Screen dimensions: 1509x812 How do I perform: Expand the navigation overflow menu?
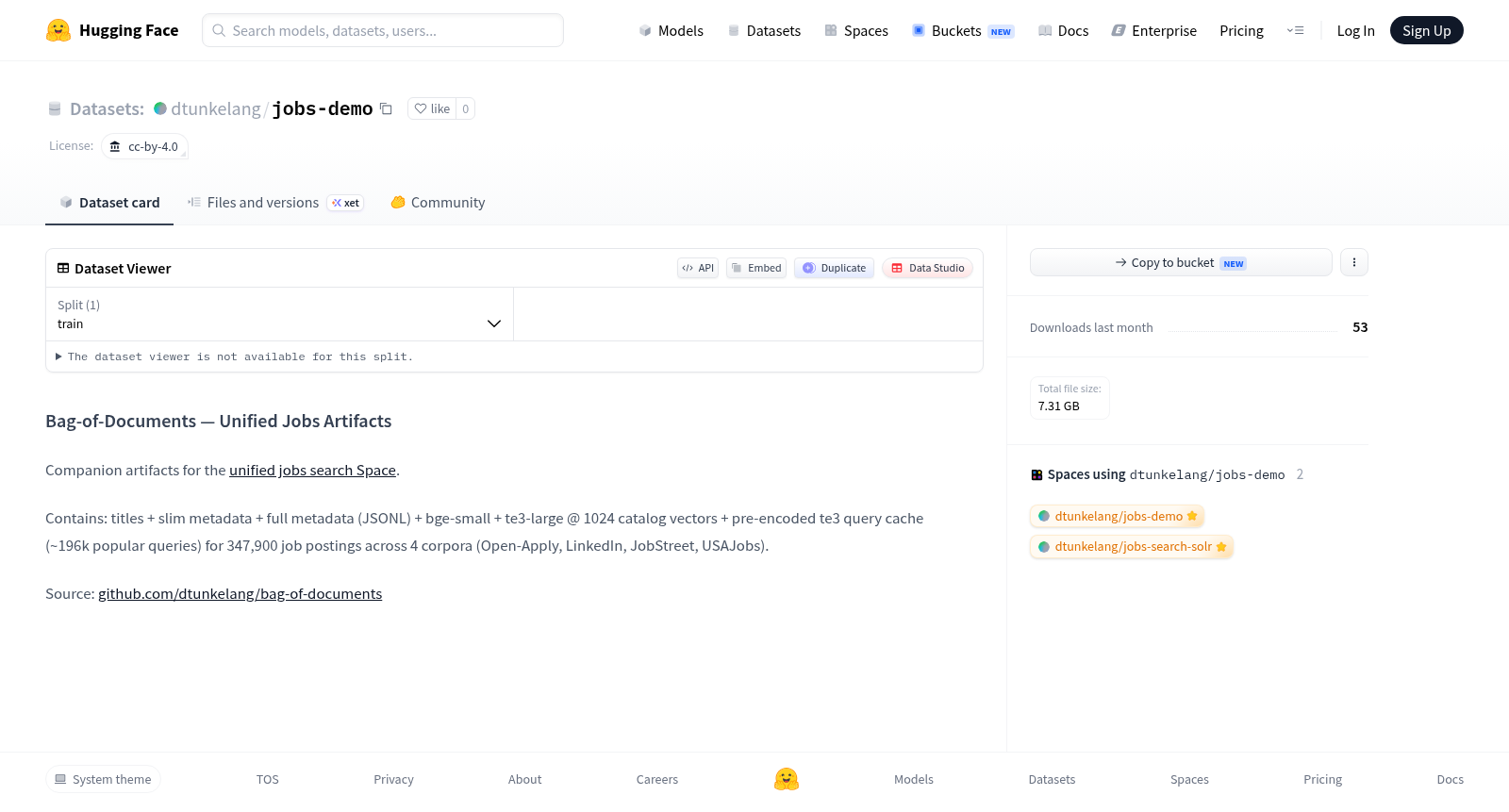click(x=1295, y=30)
